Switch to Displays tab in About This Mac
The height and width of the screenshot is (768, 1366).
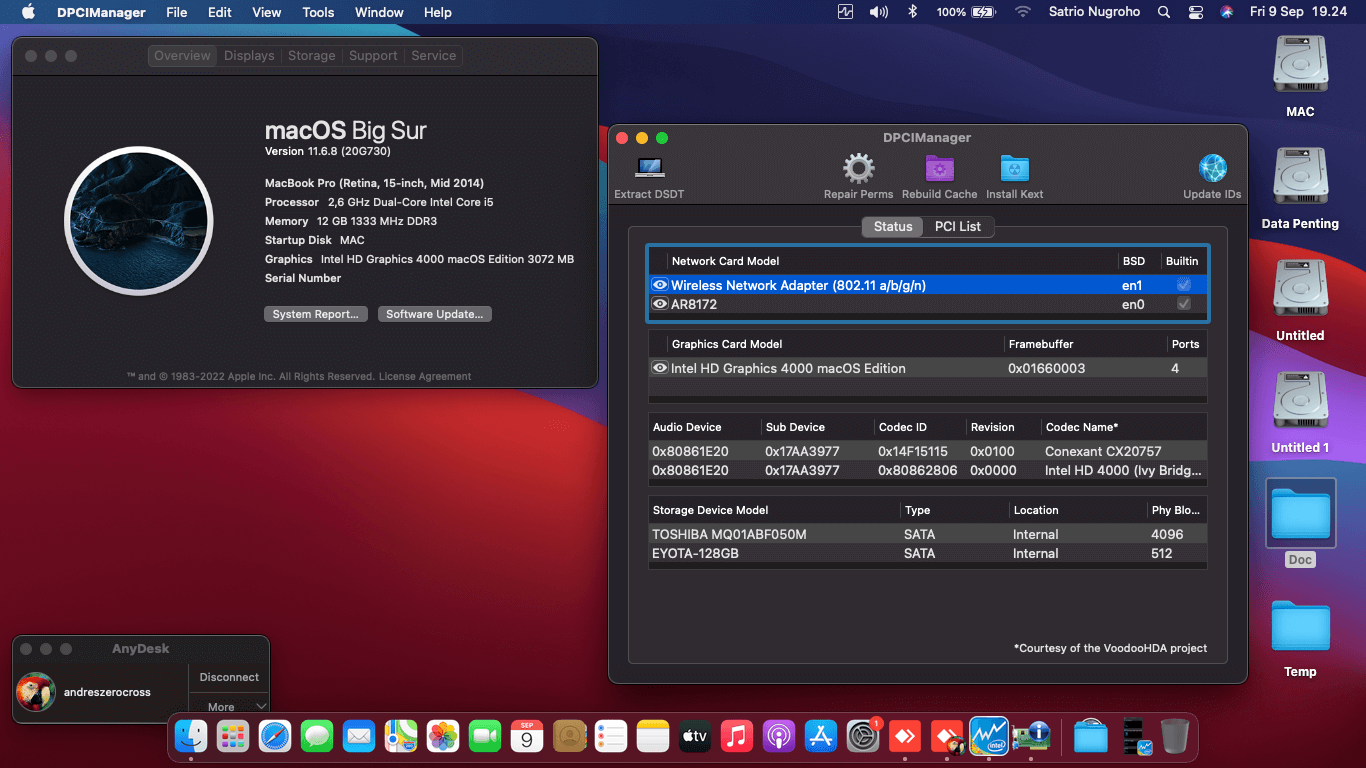click(x=249, y=56)
